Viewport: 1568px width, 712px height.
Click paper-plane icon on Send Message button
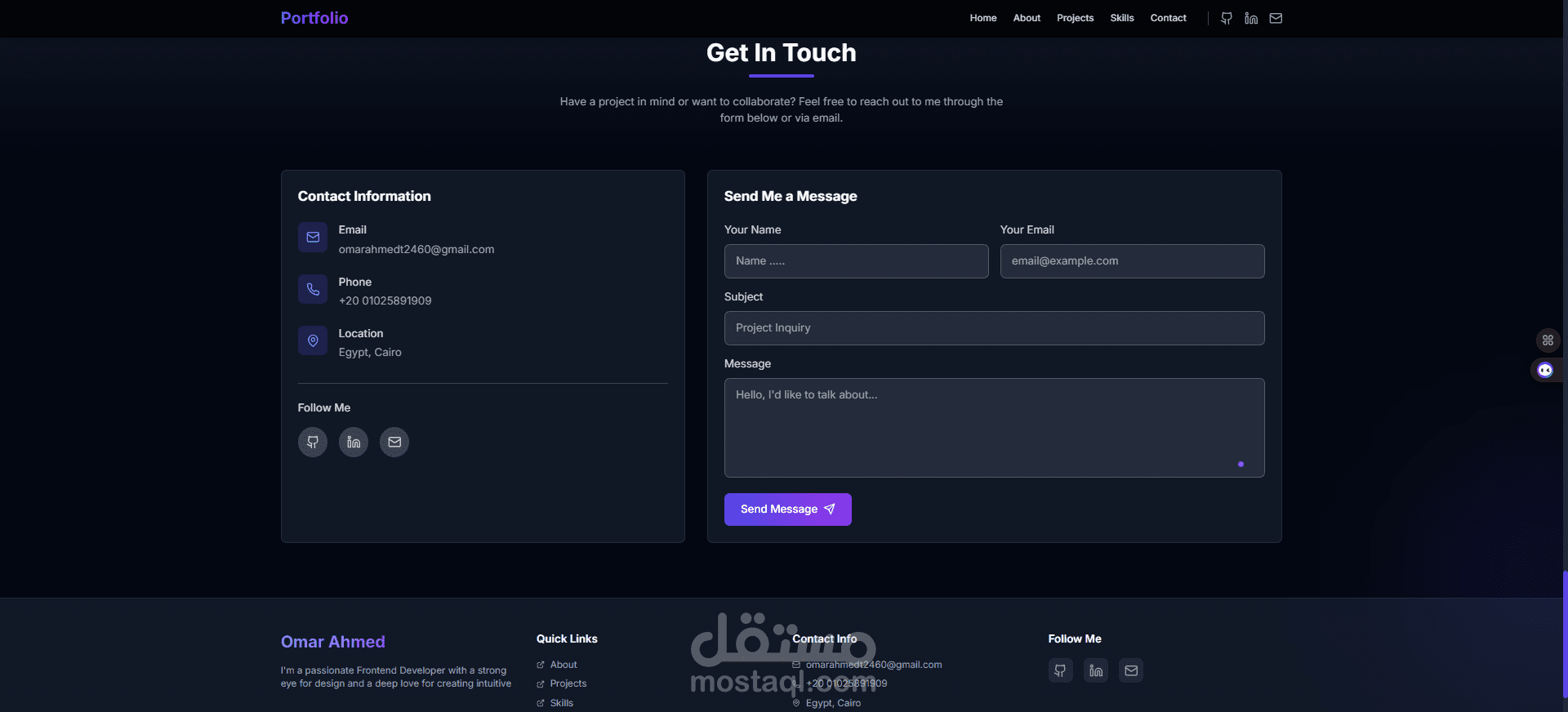pyautogui.click(x=830, y=510)
